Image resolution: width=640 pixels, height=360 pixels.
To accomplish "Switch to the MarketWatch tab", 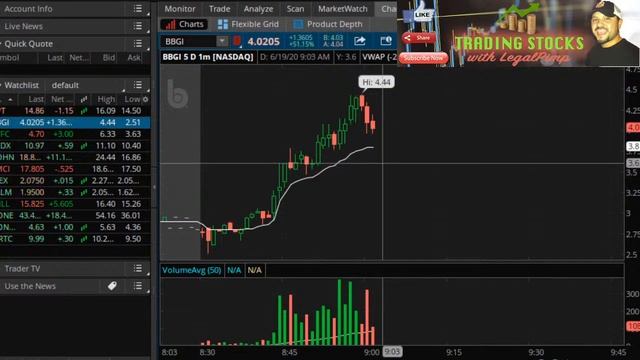I will click(x=342, y=9).
